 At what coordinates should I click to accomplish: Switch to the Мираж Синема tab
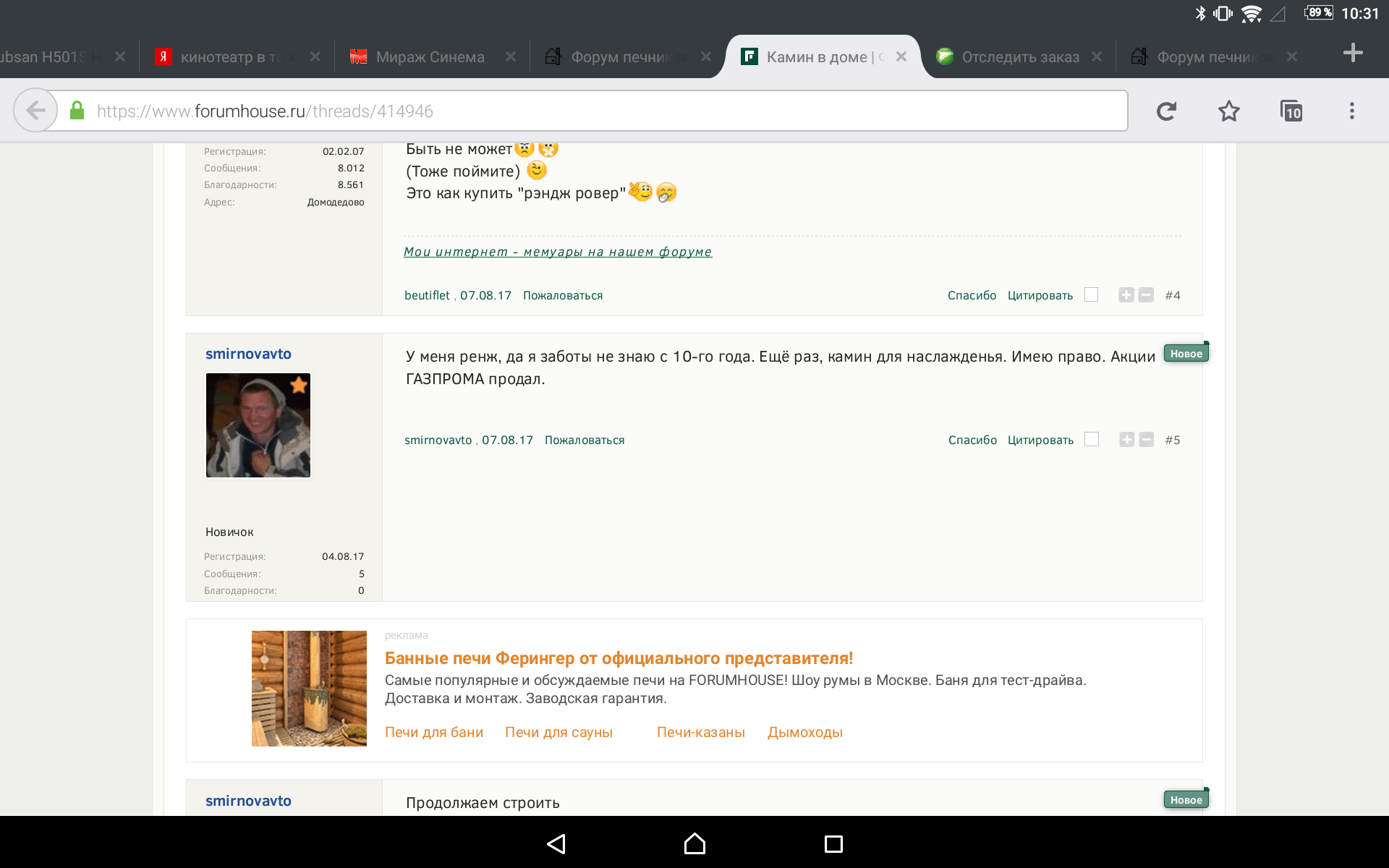tap(430, 57)
